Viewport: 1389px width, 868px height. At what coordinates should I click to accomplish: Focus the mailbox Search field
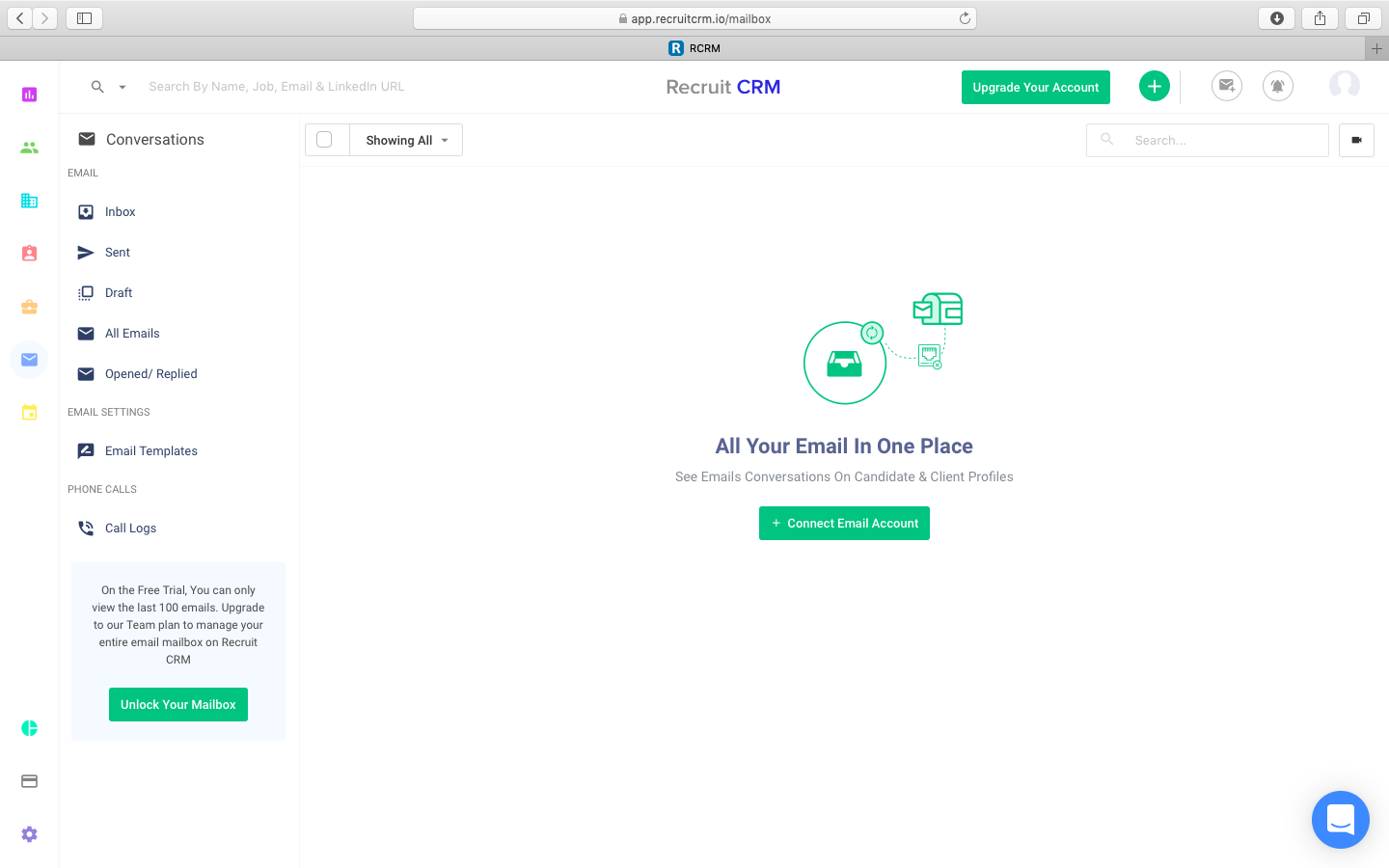tap(1208, 140)
